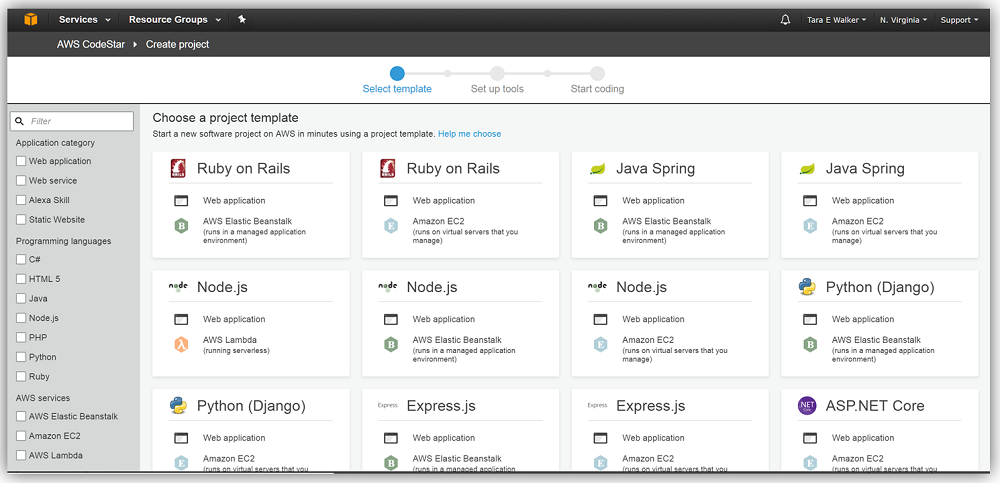Click the Python logo on Elastic Beanstalk Django card
The width and height of the screenshot is (1000, 483).
[807, 288]
